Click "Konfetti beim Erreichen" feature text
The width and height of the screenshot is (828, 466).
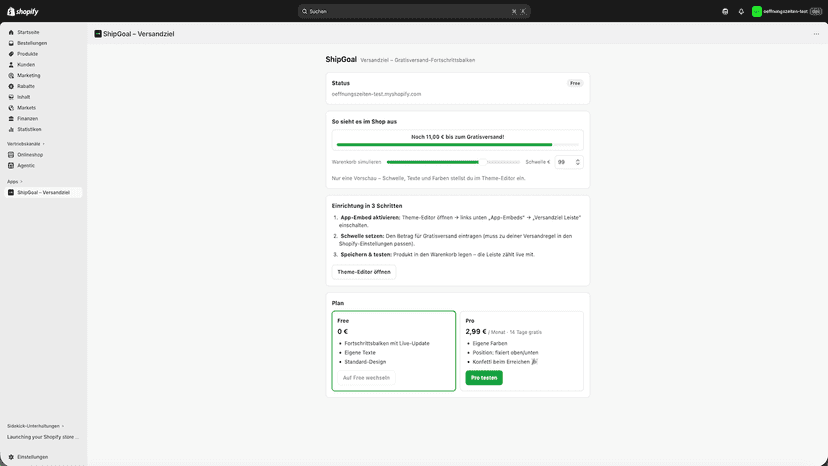coord(501,362)
